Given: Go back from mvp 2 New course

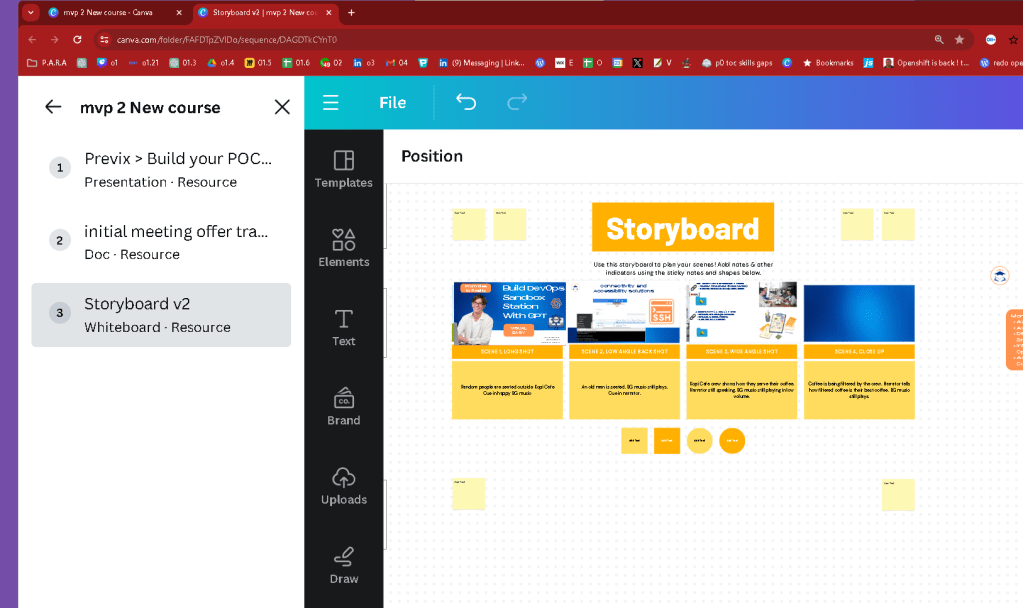Looking at the screenshot, I should tap(53, 107).
